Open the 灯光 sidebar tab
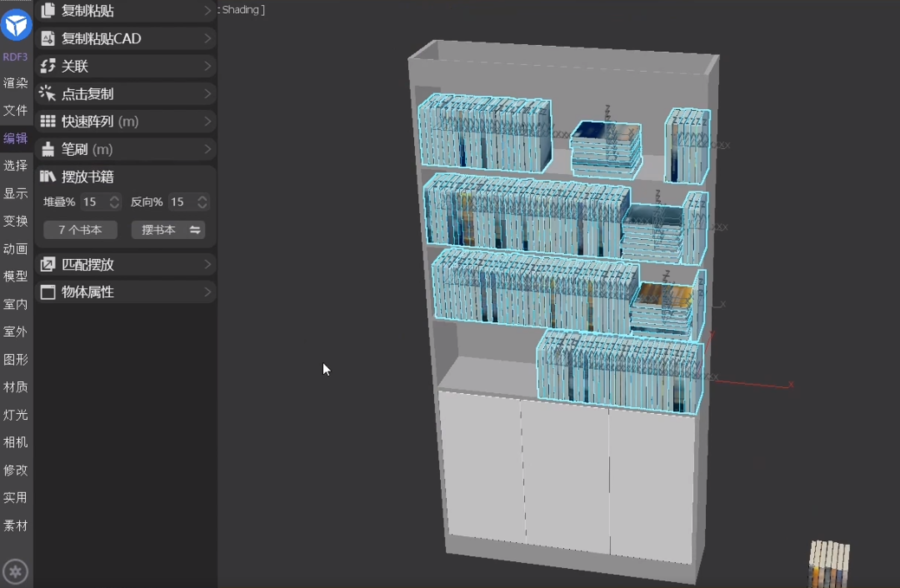The width and height of the screenshot is (900, 588). (x=15, y=415)
